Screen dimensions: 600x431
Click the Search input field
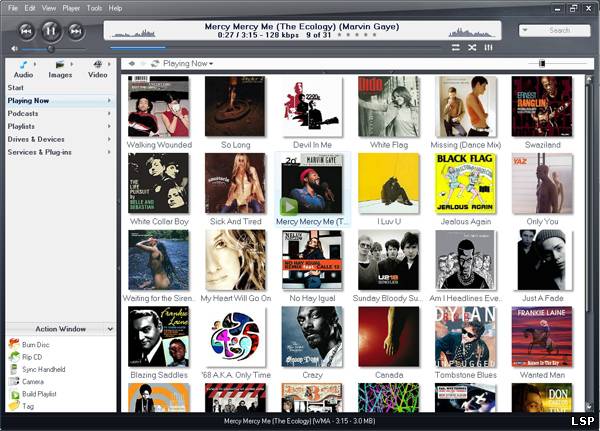tap(558, 30)
